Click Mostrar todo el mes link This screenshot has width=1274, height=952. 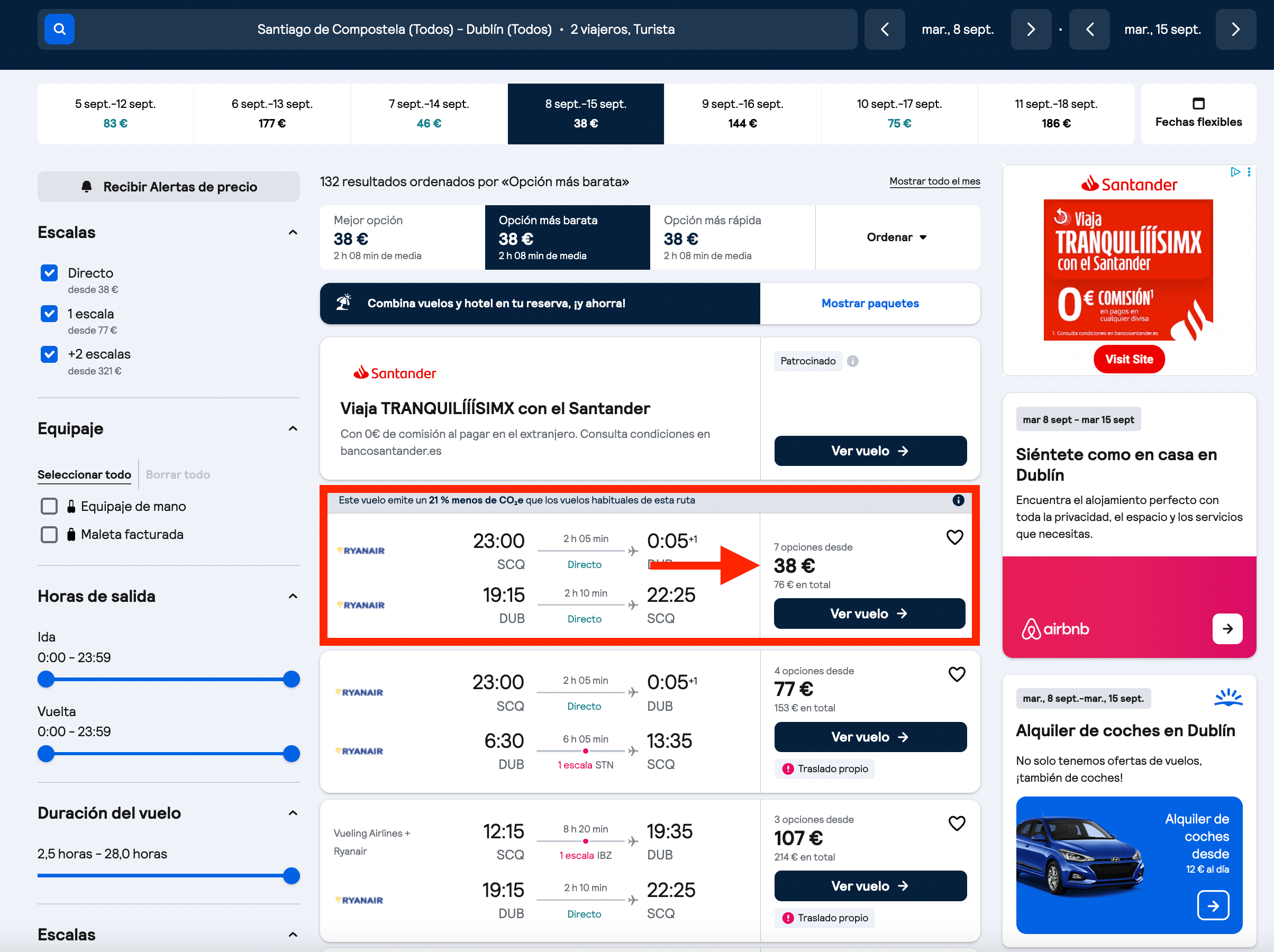pos(934,181)
